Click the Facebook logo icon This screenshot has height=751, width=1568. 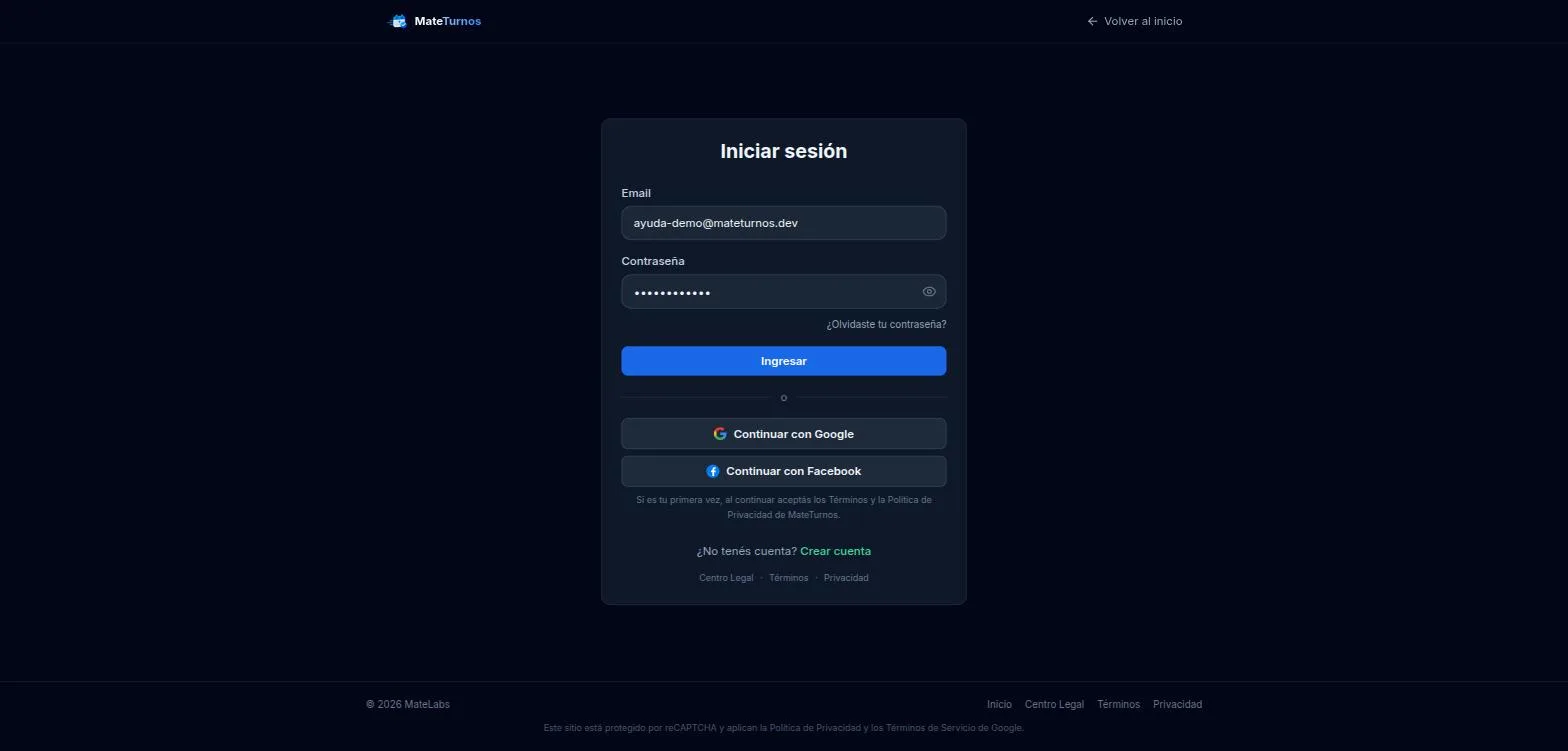[x=713, y=471]
